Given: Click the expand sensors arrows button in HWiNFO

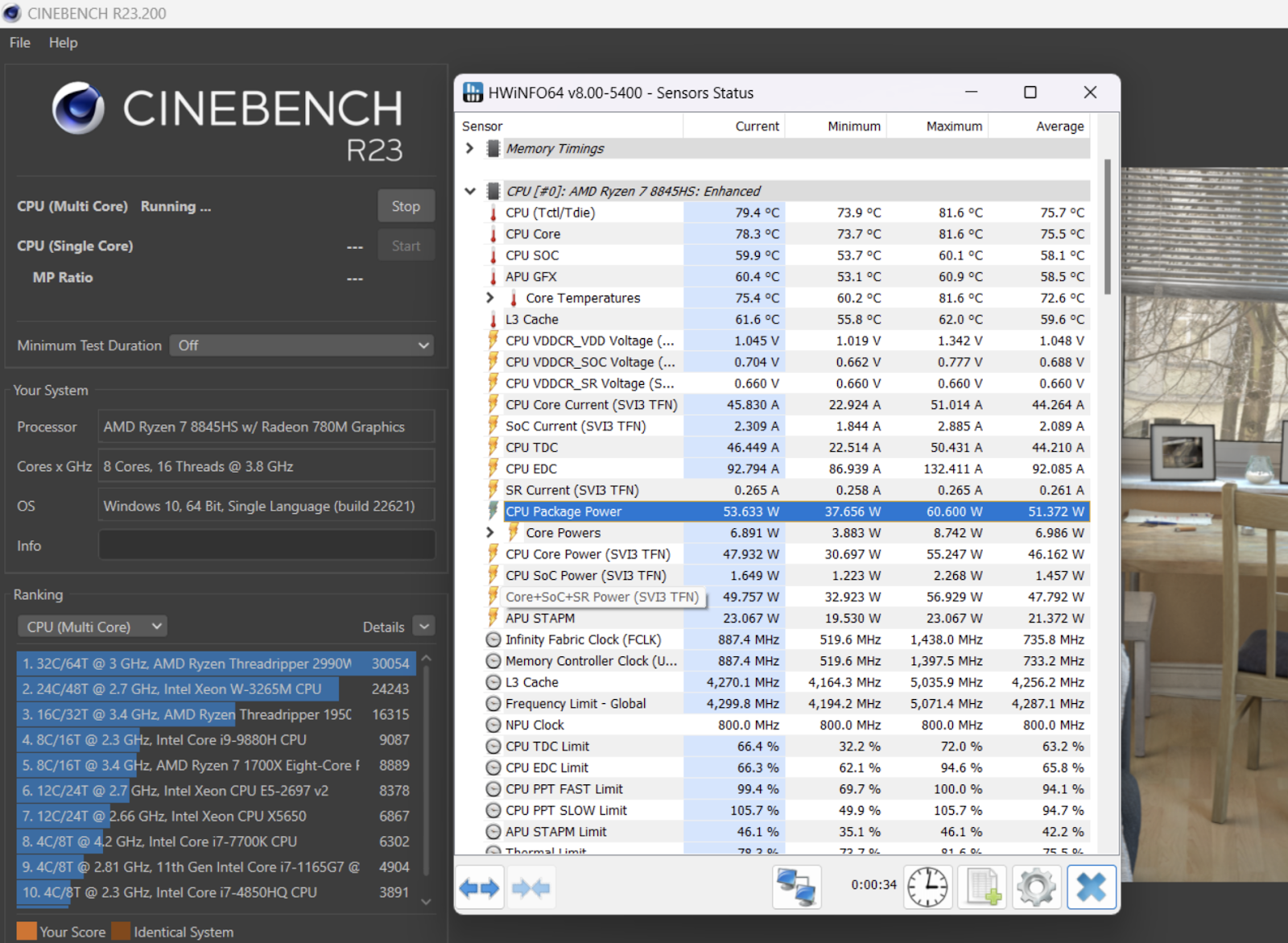Looking at the screenshot, I should [480, 887].
